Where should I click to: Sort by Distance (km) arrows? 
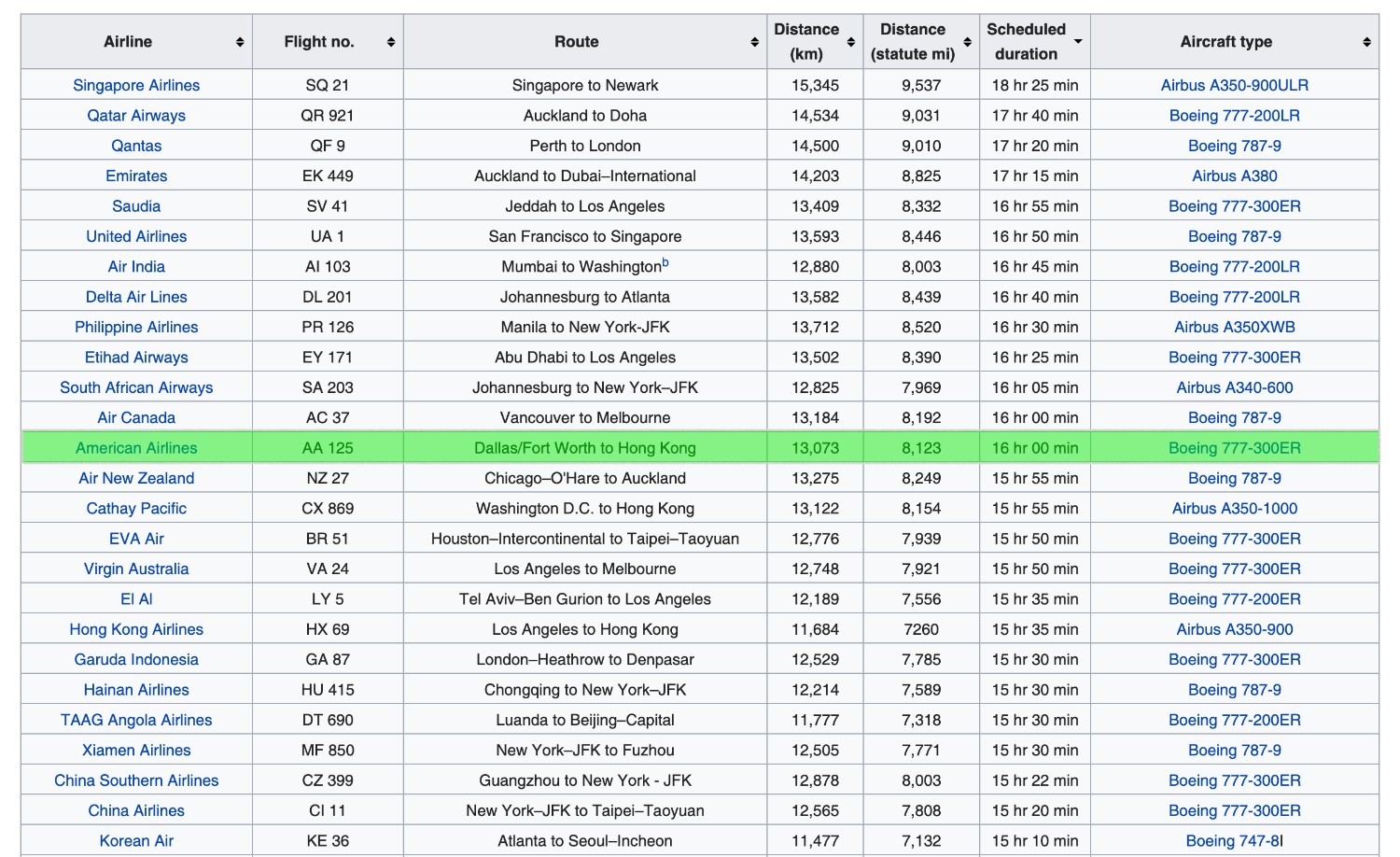click(x=851, y=42)
